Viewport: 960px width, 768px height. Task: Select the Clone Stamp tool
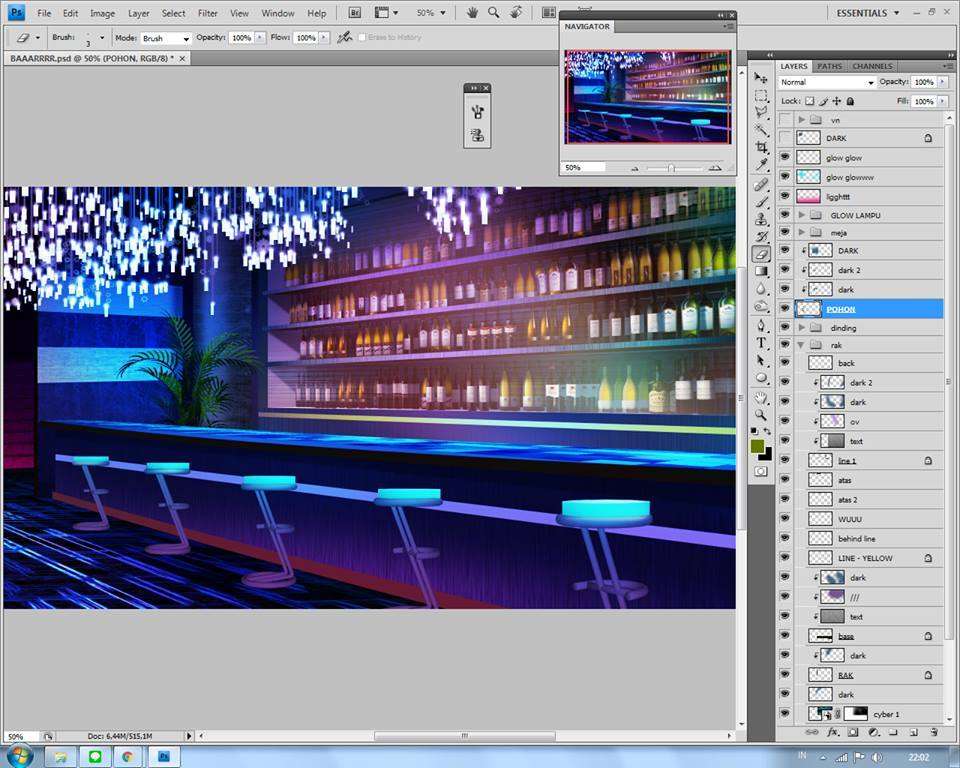pyautogui.click(x=761, y=219)
